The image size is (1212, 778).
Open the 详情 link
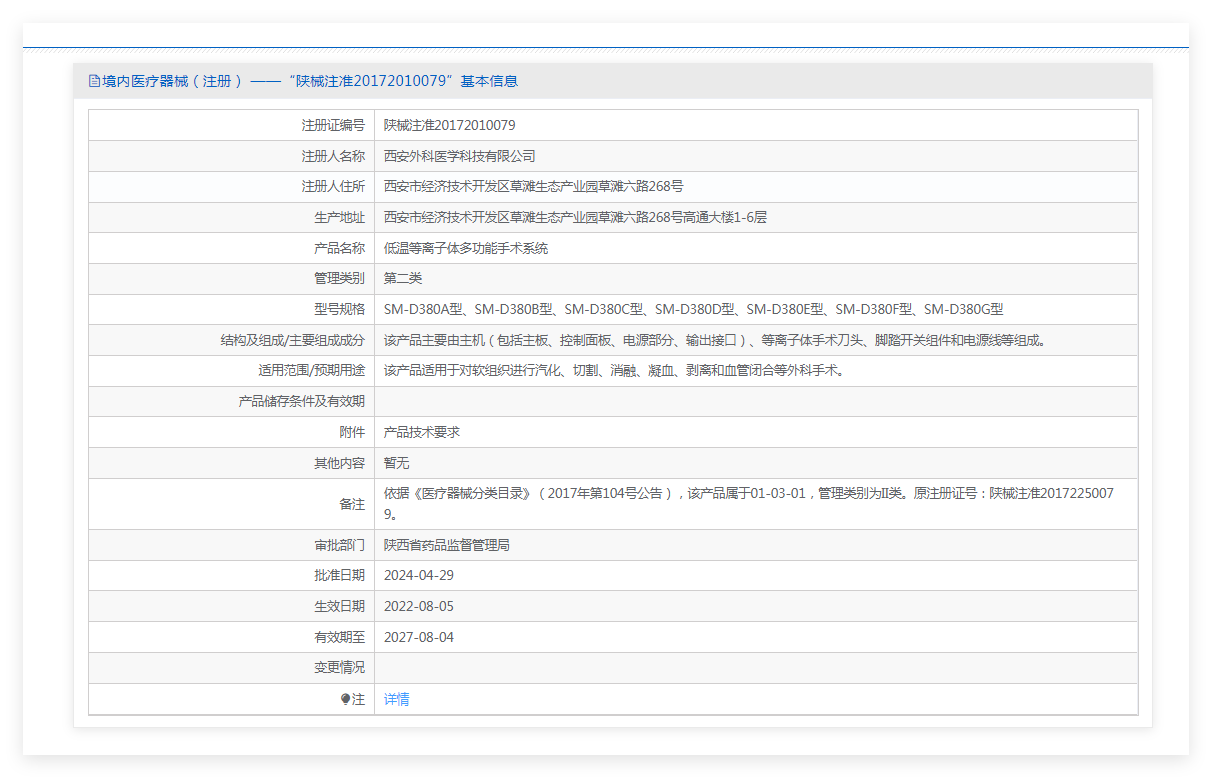tap(396, 700)
